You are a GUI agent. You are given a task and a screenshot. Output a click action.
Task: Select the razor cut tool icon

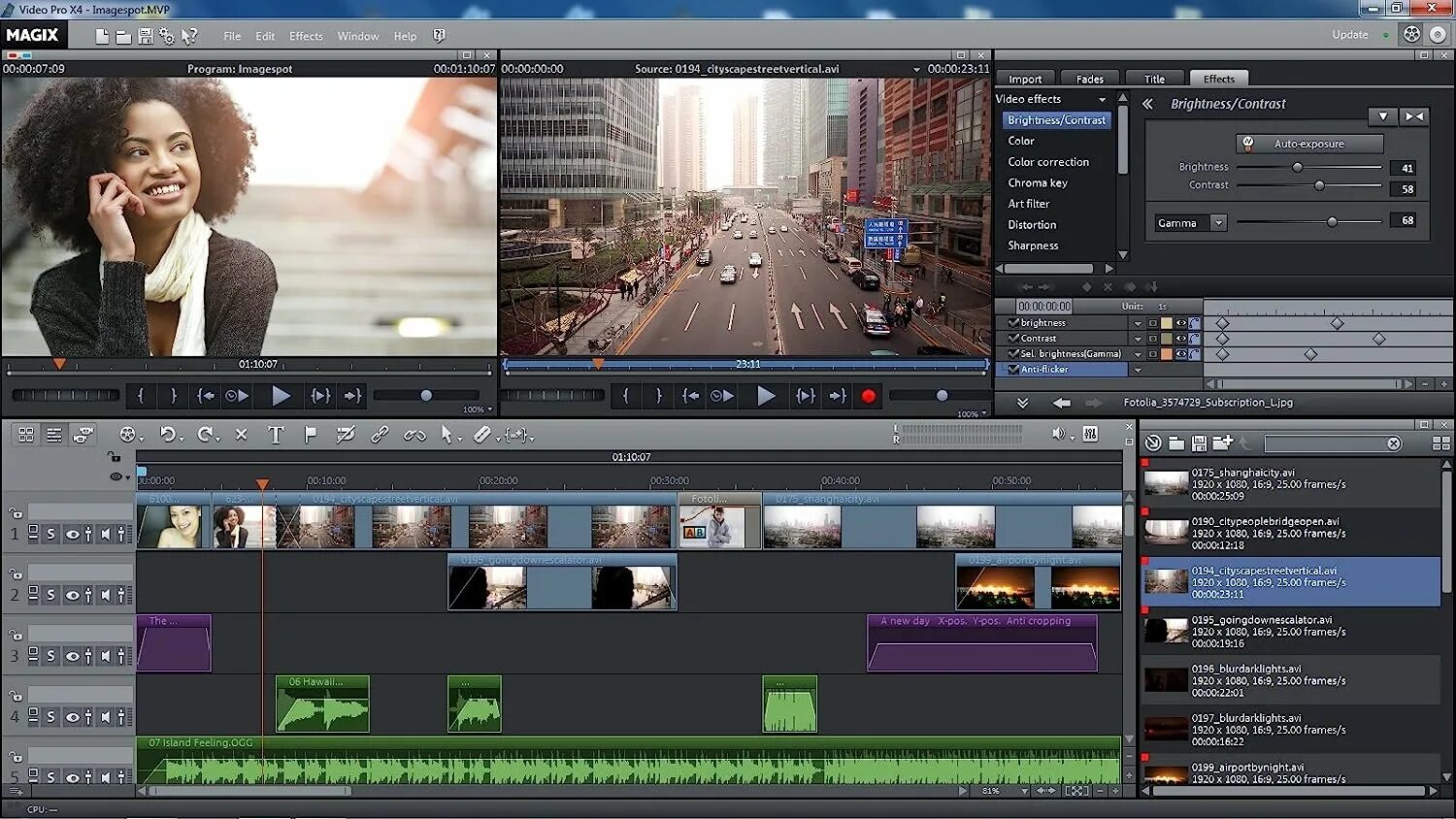[x=482, y=435]
